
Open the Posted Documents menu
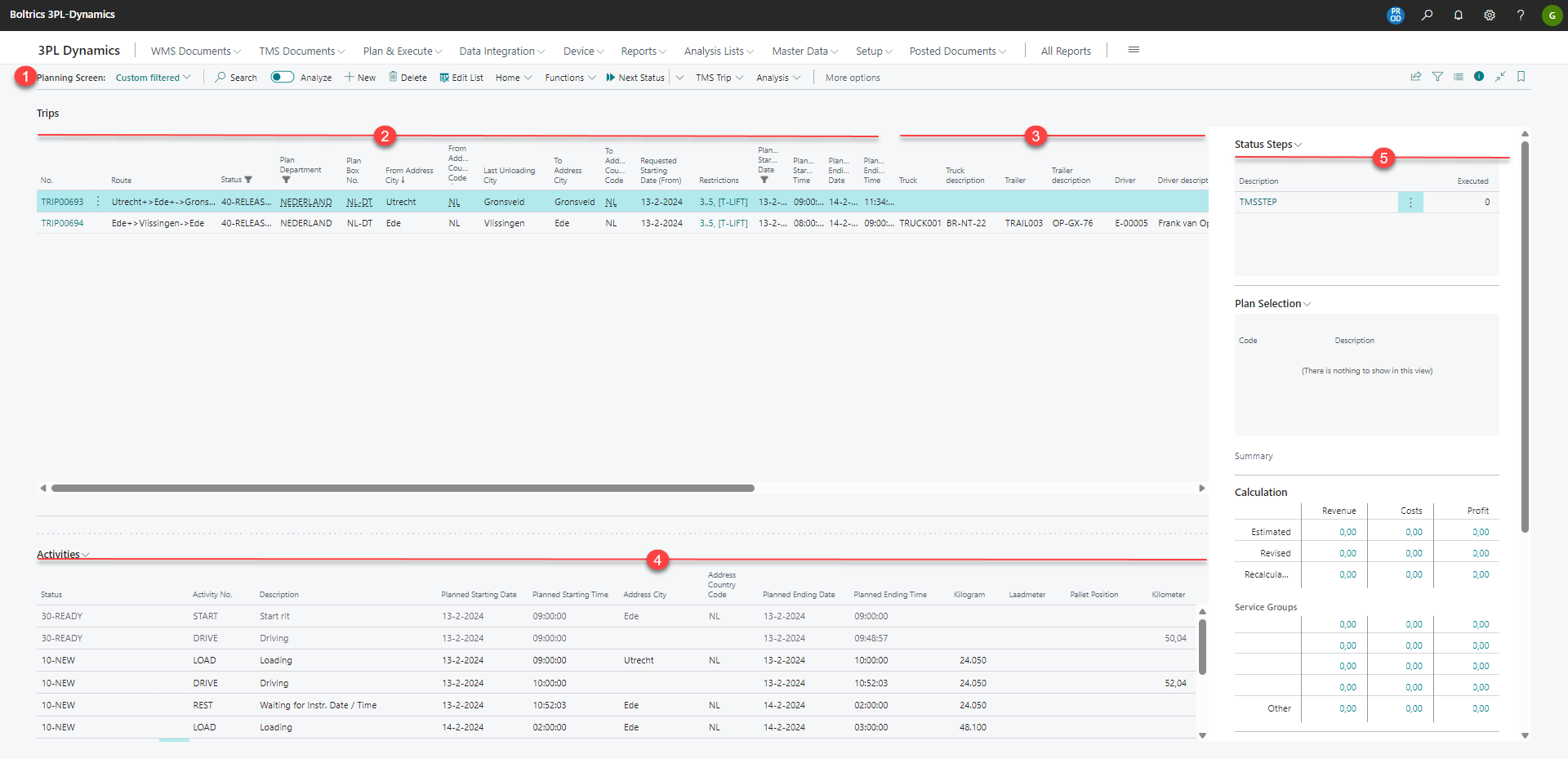[x=958, y=51]
